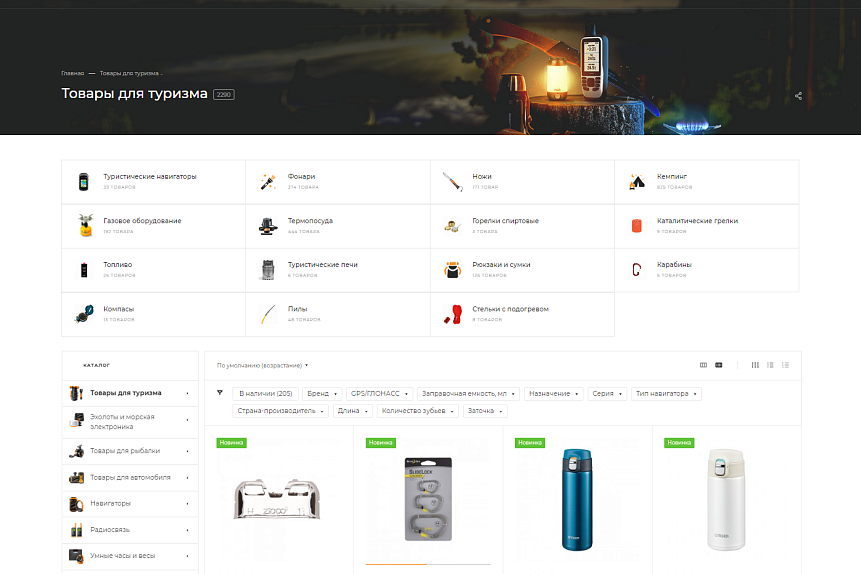Click the knife icon for Ножи
This screenshot has width=861, height=574.
452,181
